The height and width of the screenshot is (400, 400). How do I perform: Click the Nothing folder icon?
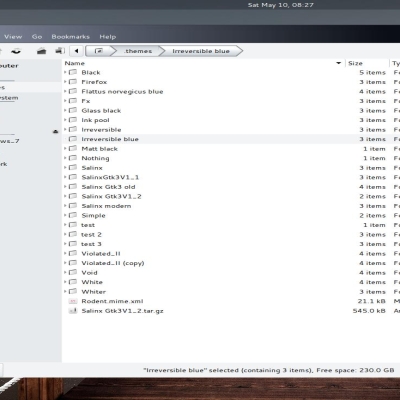(x=73, y=158)
